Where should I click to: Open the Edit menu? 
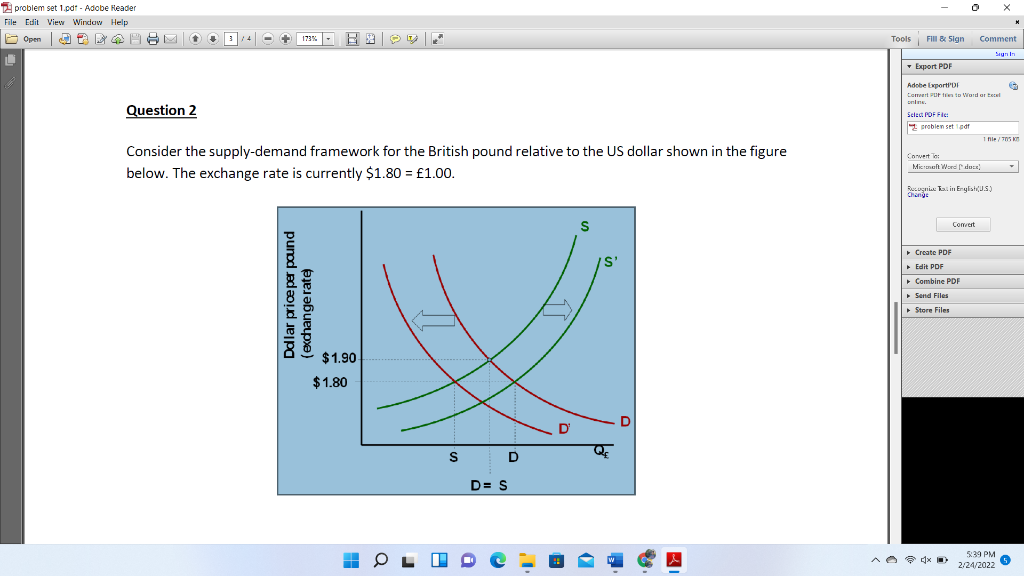(32, 22)
